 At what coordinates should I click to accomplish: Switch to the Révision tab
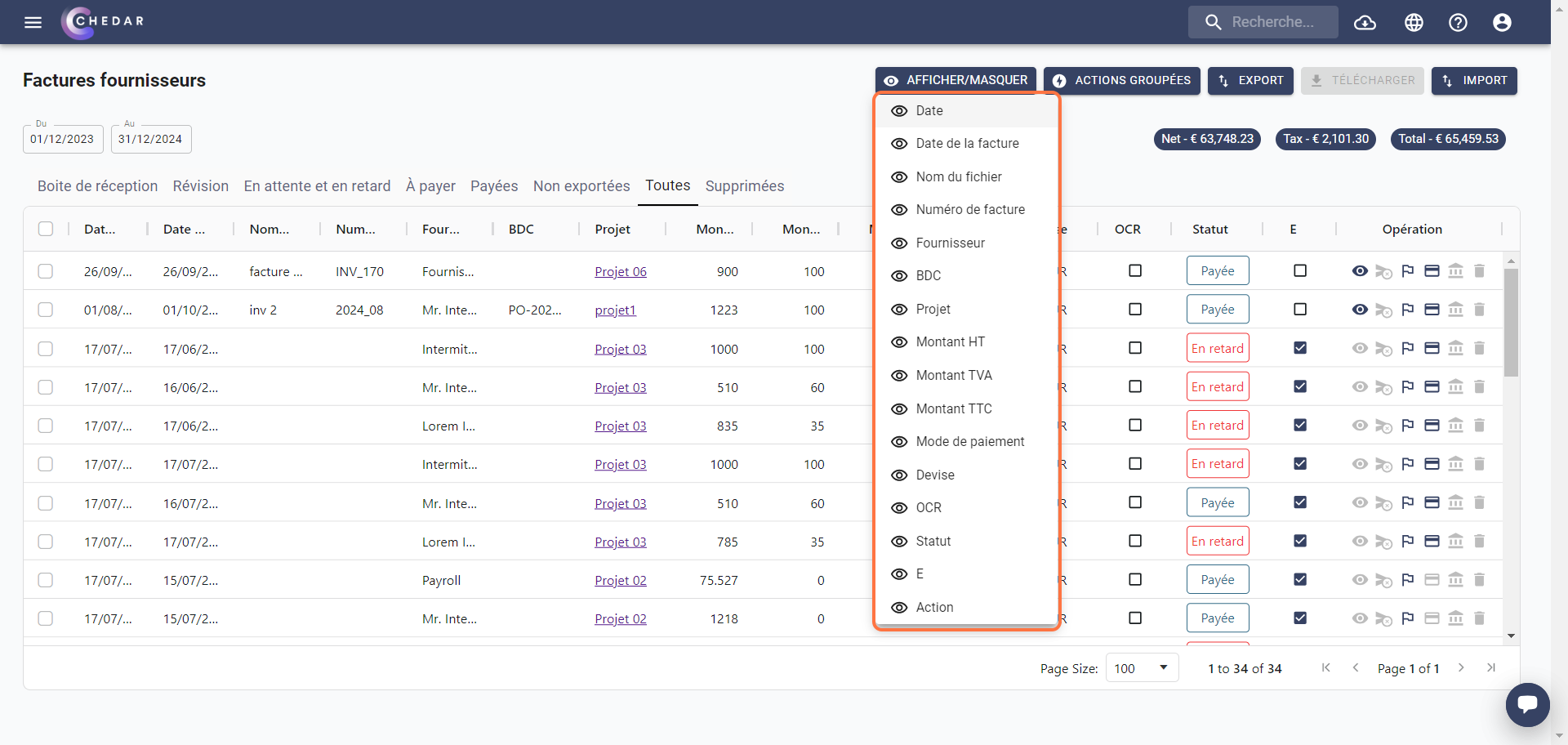point(201,186)
